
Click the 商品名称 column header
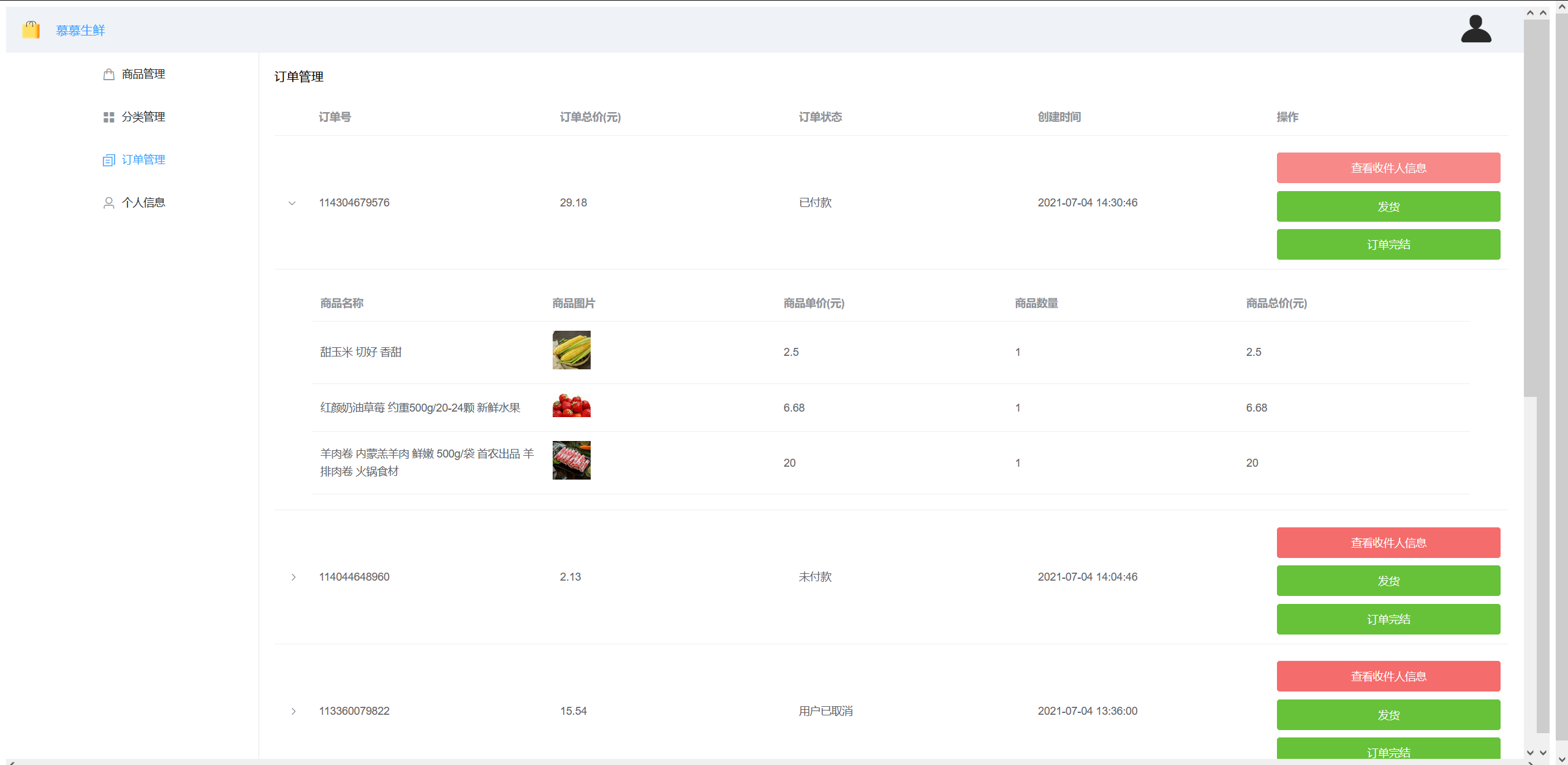(x=342, y=303)
